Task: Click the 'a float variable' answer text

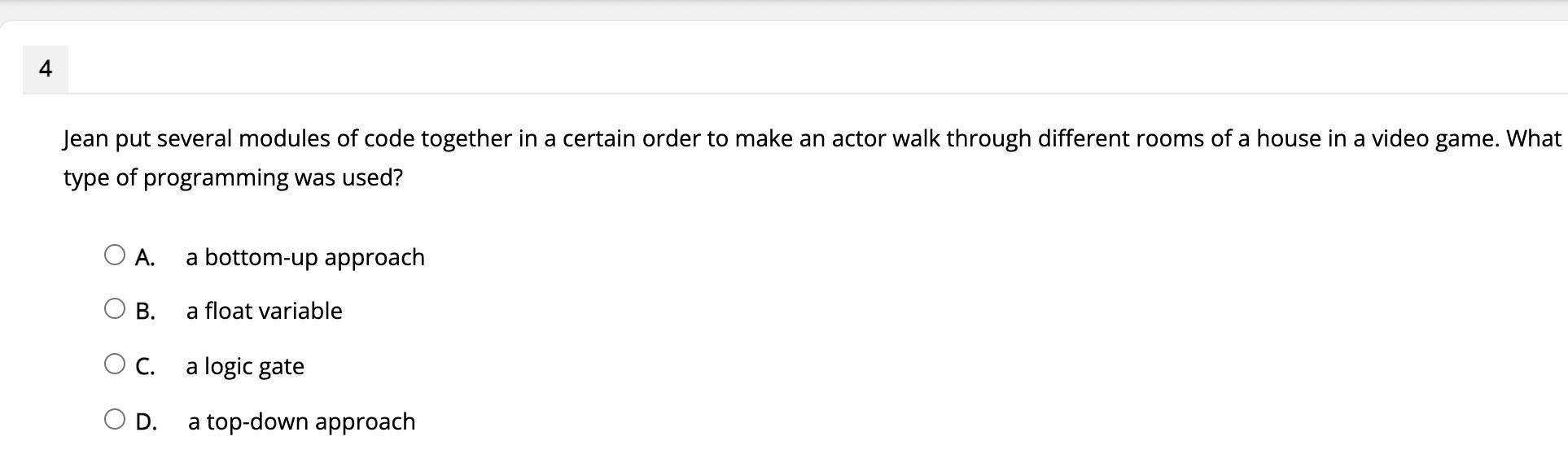Action: (x=264, y=311)
